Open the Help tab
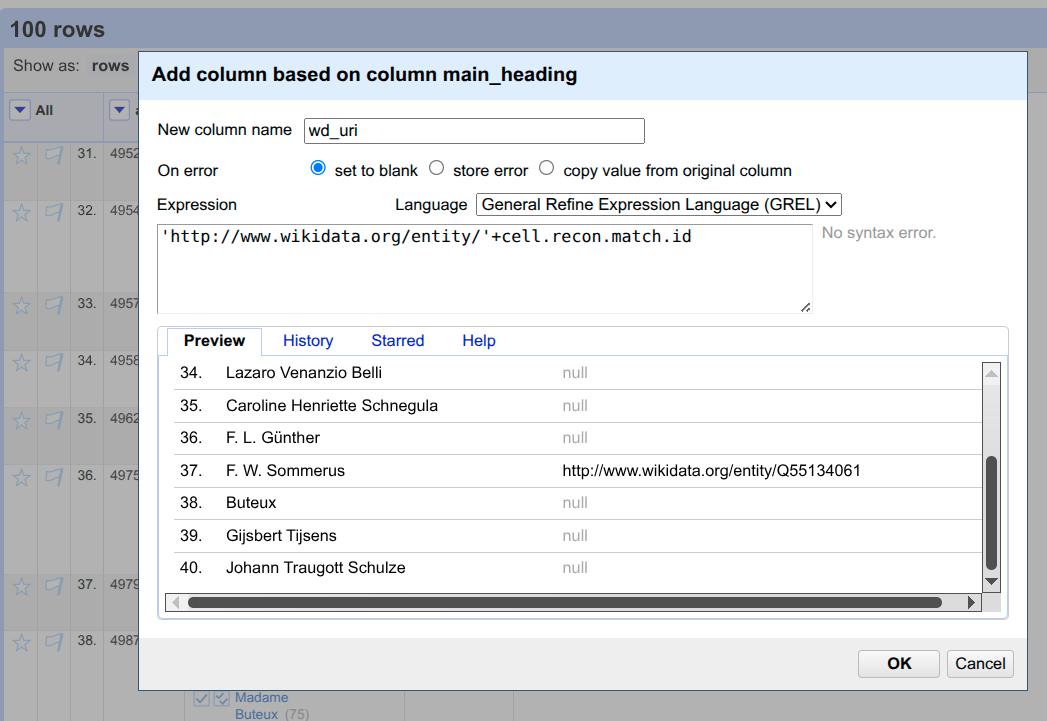Image resolution: width=1047 pixels, height=721 pixels. click(x=479, y=340)
